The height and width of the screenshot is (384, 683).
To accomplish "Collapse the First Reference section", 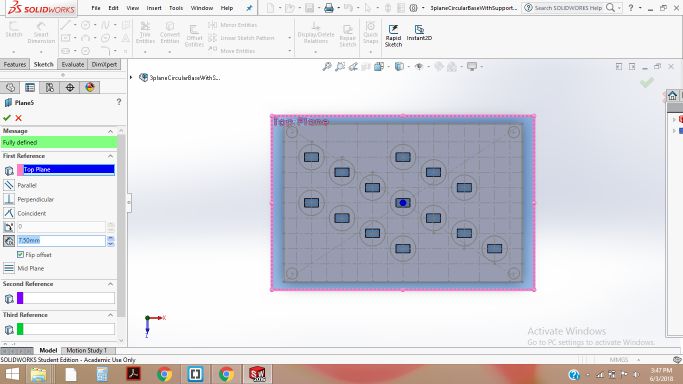I will click(x=110, y=156).
